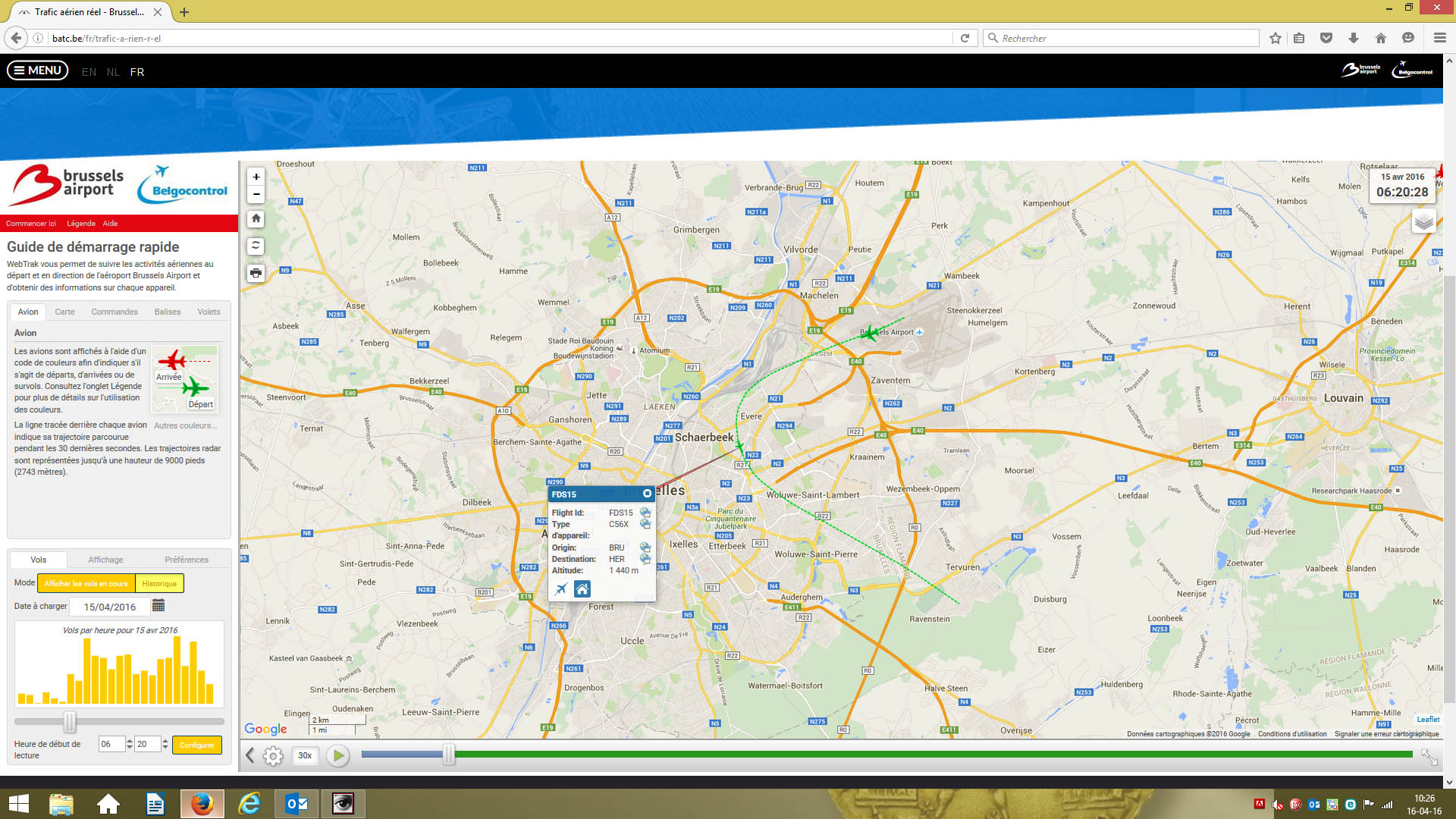Click the house icon in FDS15 popup
The width and height of the screenshot is (1456, 819).
pyautogui.click(x=582, y=589)
